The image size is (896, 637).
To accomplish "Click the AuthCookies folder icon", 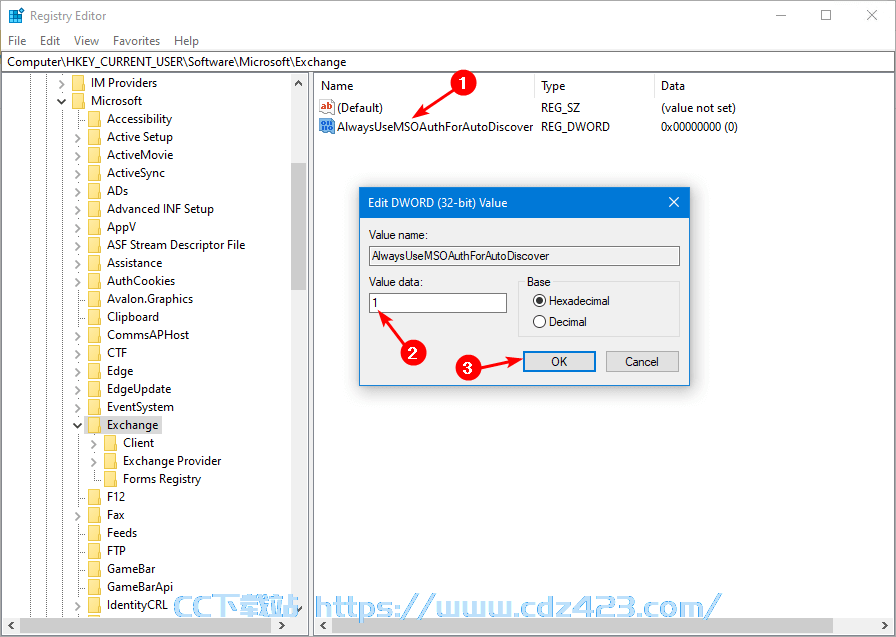I will [94, 281].
